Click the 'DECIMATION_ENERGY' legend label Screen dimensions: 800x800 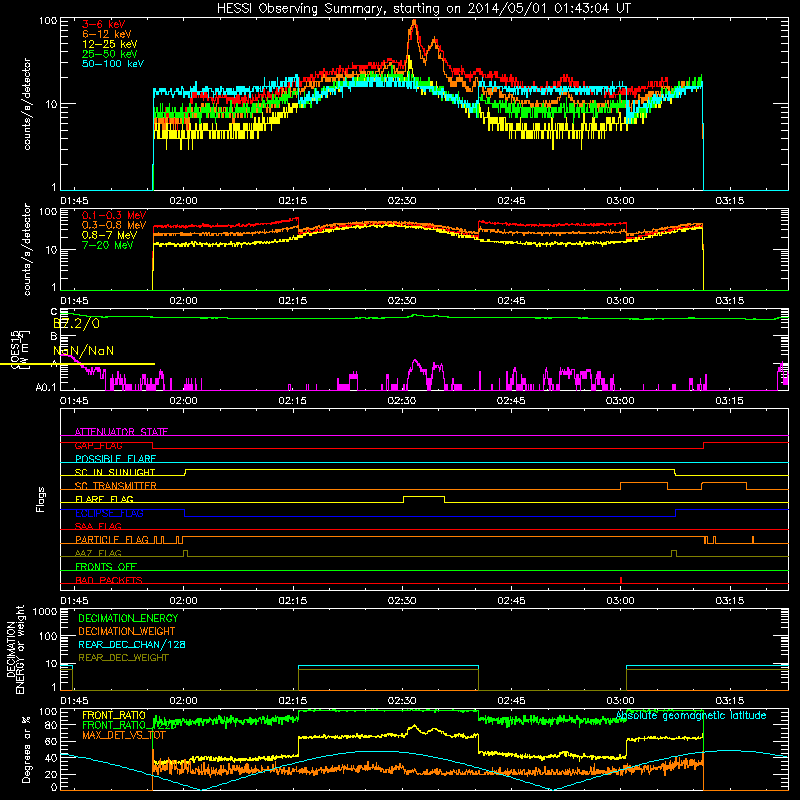coord(128,618)
